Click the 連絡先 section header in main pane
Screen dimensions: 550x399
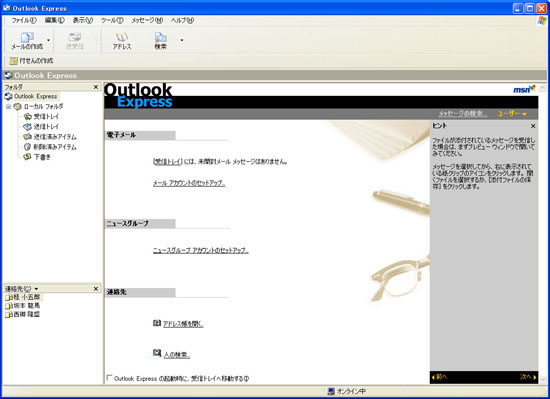coord(140,292)
